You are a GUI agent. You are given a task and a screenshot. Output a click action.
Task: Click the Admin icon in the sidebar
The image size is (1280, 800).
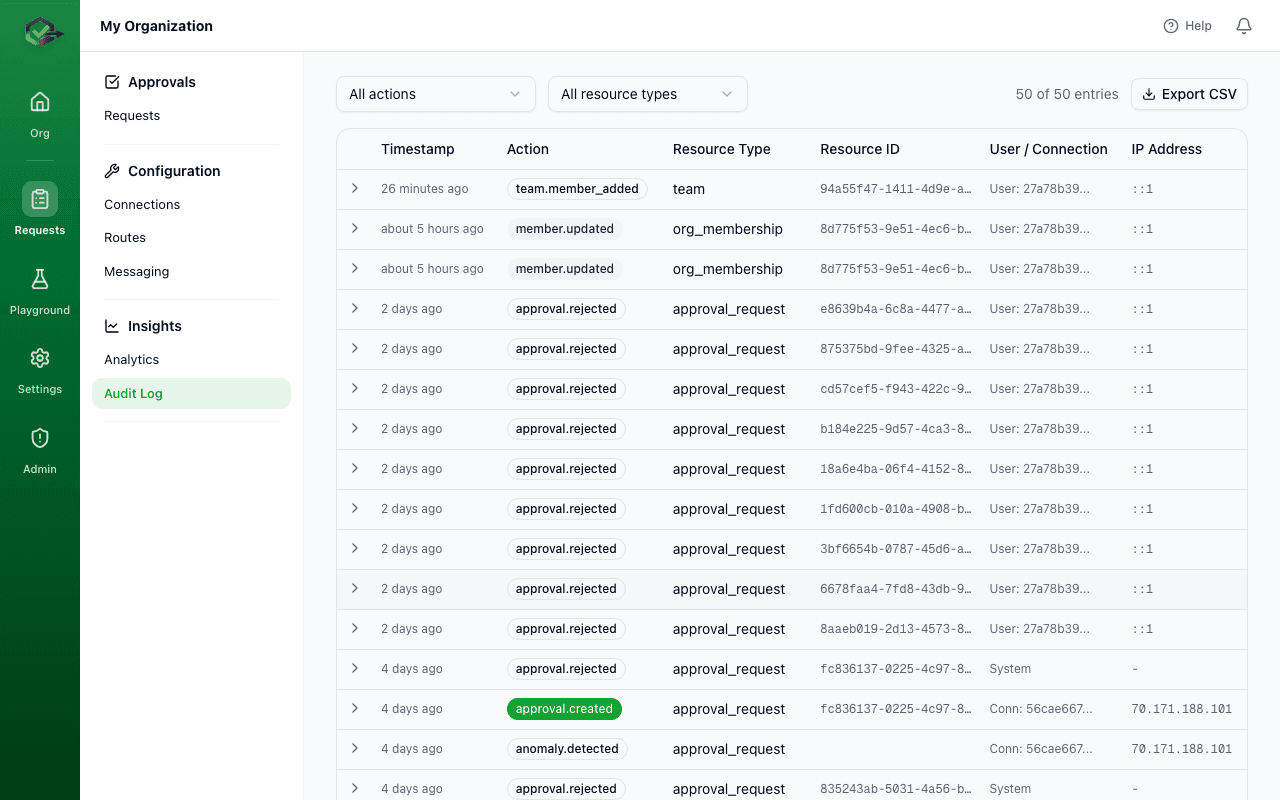(x=40, y=438)
